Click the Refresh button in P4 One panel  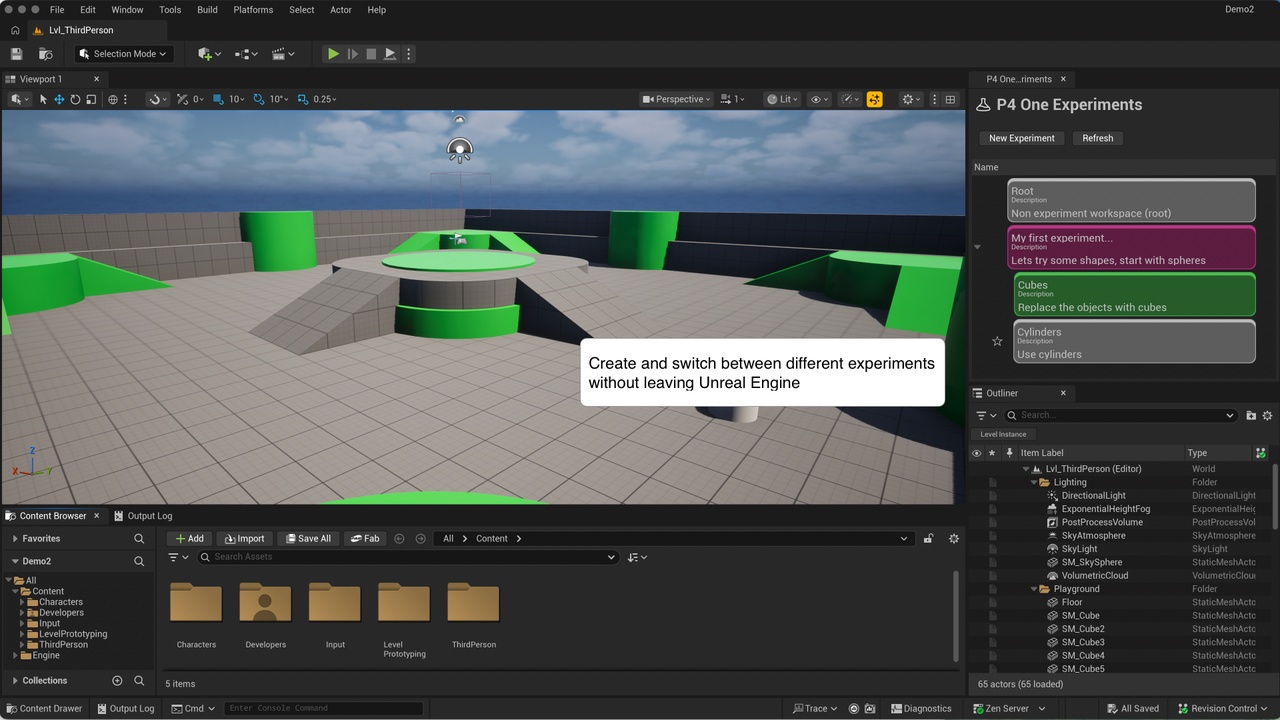[1098, 138]
